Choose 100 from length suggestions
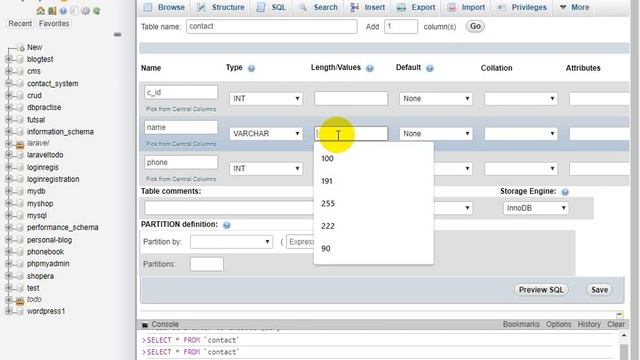640x360 pixels. coord(373,159)
